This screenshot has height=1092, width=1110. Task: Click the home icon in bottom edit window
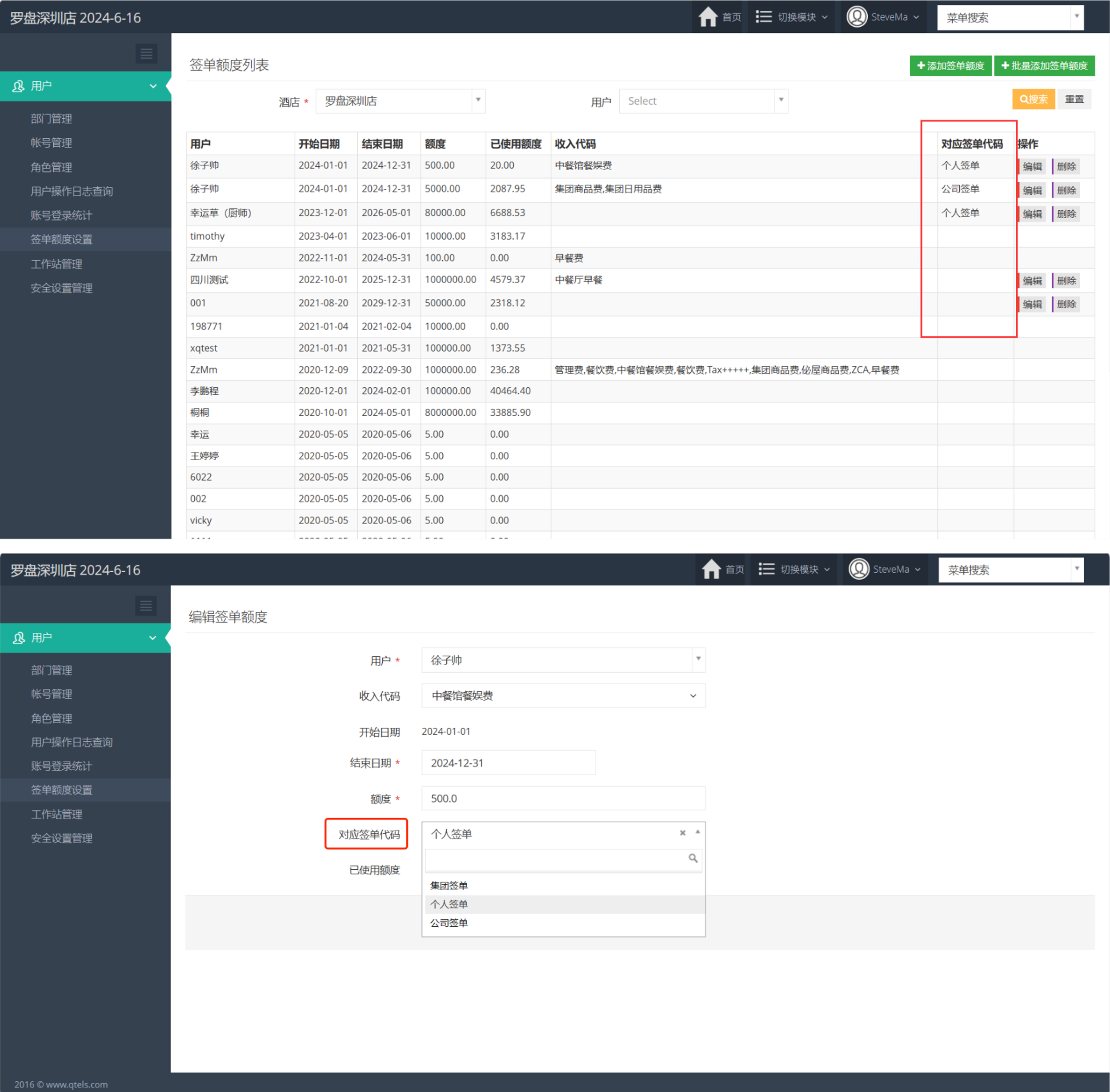711,569
